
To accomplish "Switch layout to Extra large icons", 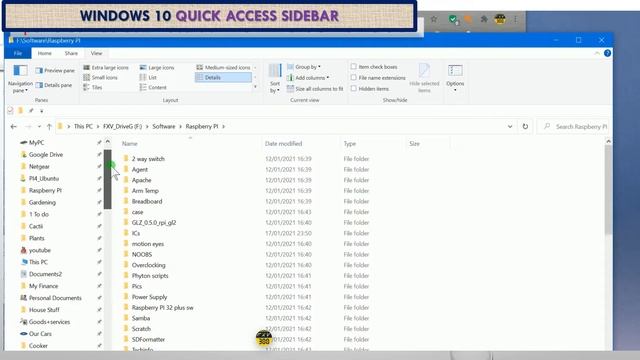I will pyautogui.click(x=106, y=67).
